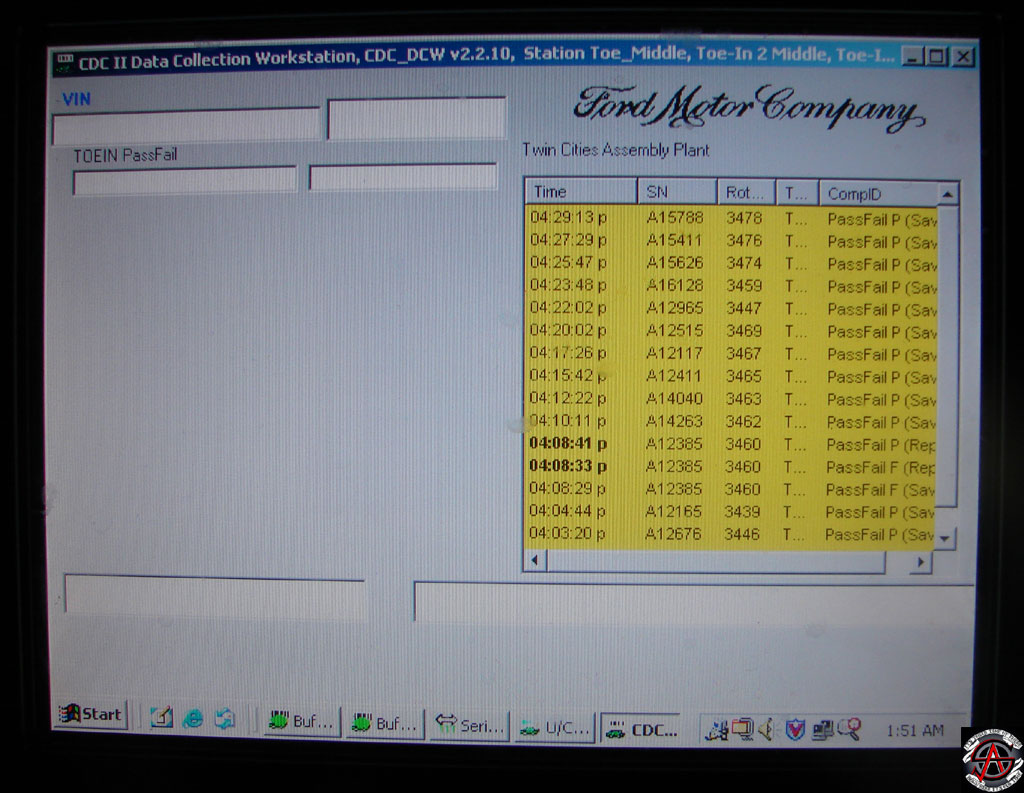Open the Start menu

[x=91, y=714]
